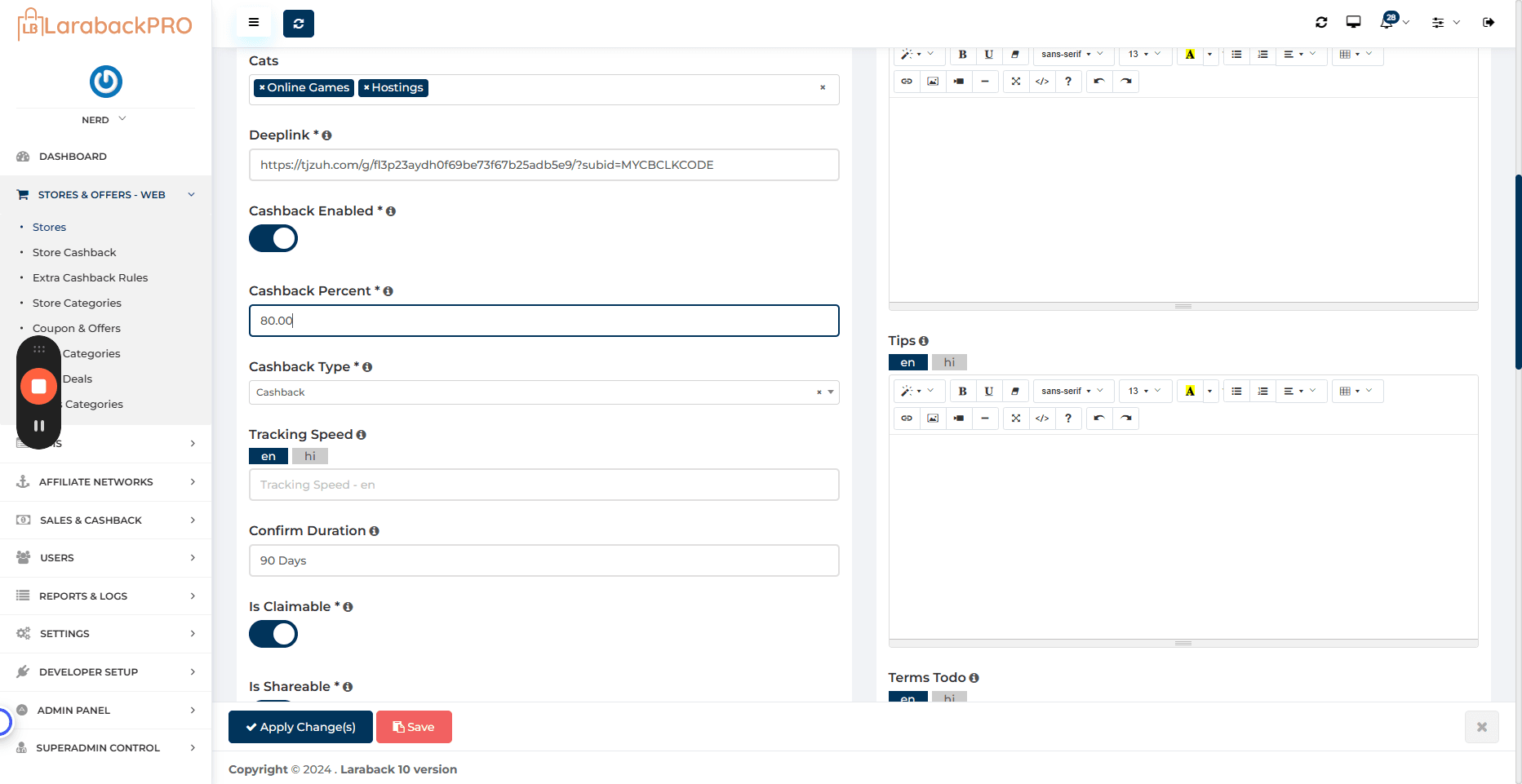Toggle the Is Claimable switch
The height and width of the screenshot is (784, 1522).
pos(273,634)
